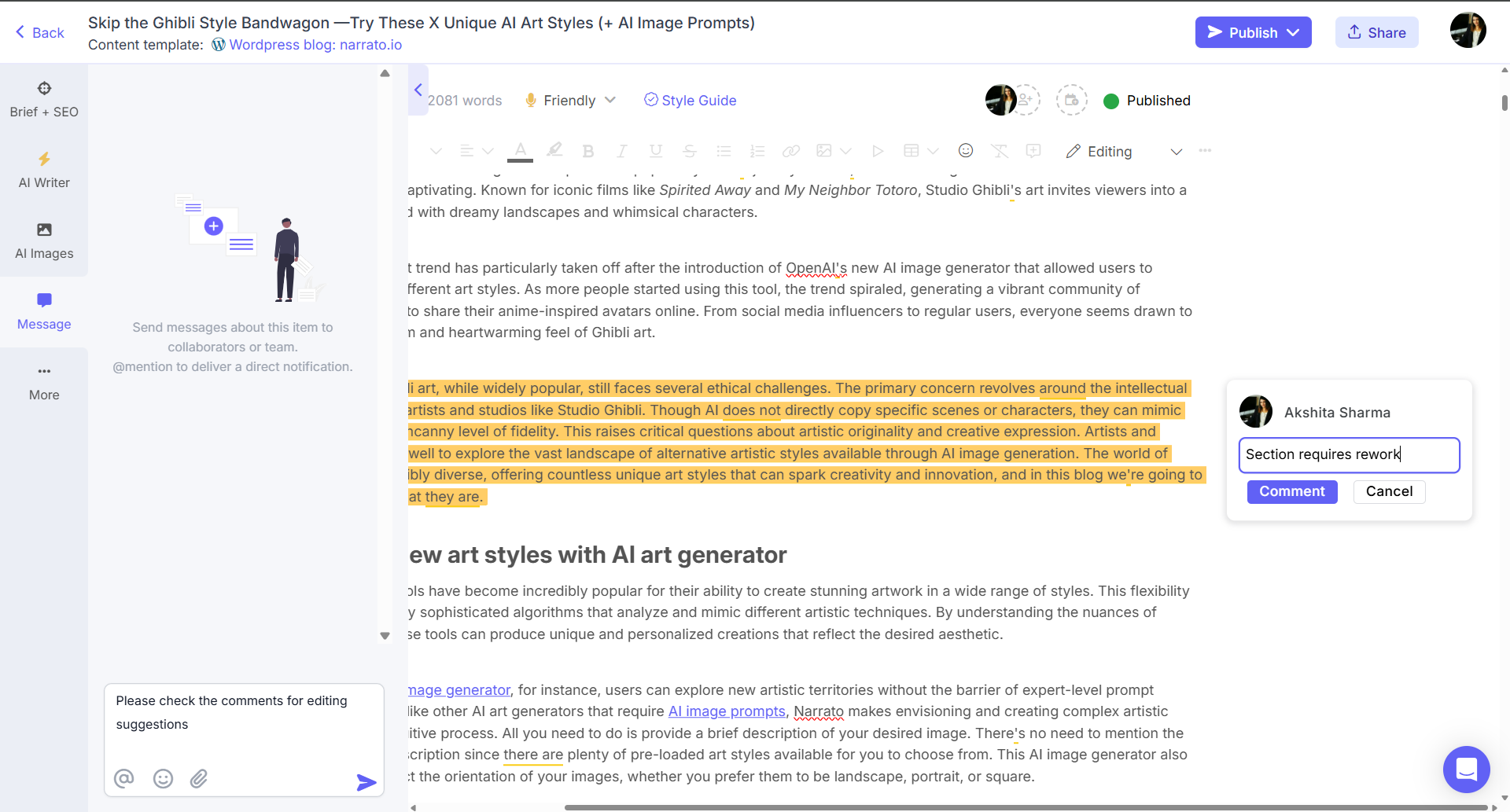Viewport: 1510px width, 812px height.
Task: Open the AI image prompts link
Action: pos(727,711)
